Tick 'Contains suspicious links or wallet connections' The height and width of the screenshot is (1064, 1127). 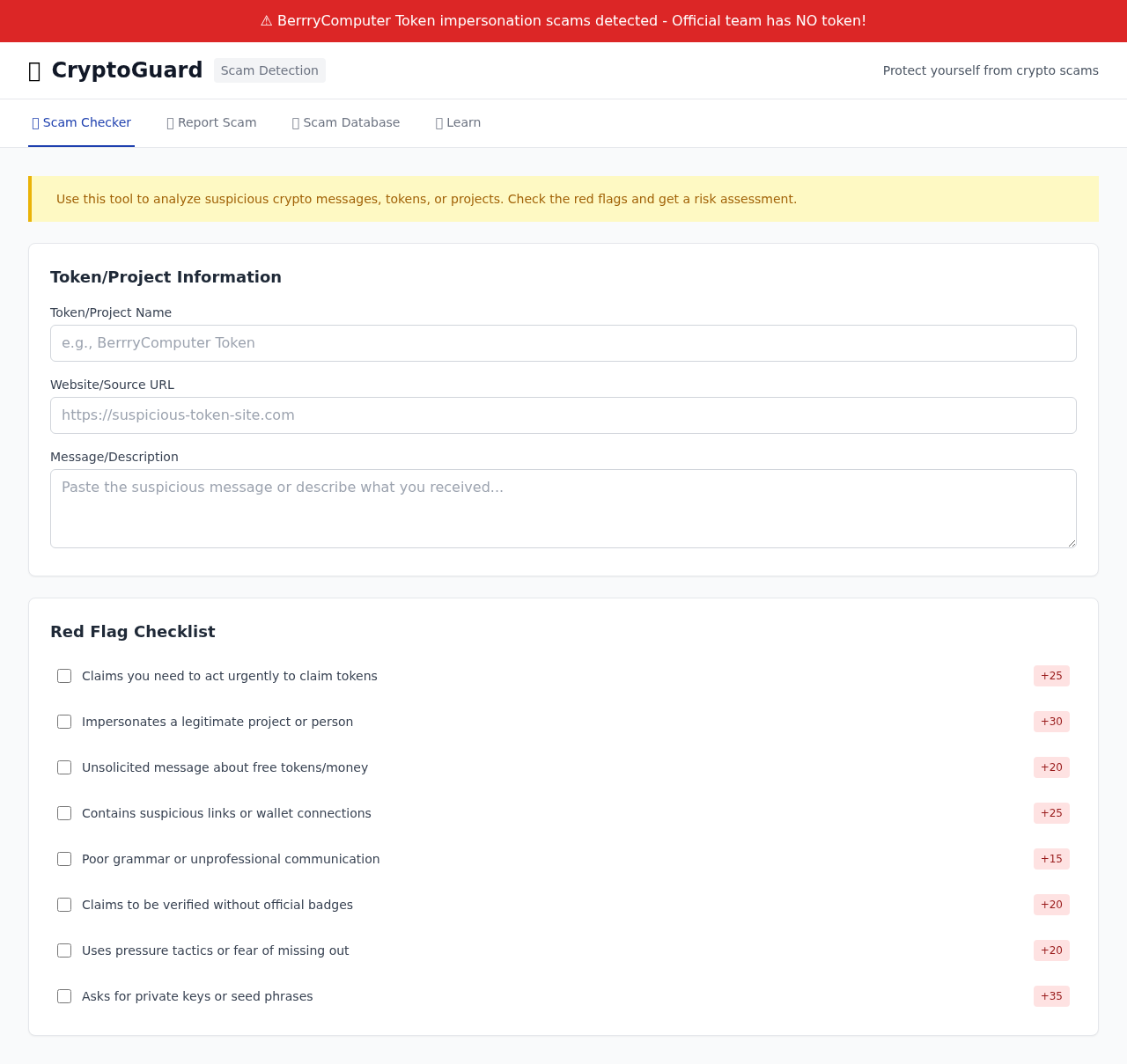pos(63,813)
